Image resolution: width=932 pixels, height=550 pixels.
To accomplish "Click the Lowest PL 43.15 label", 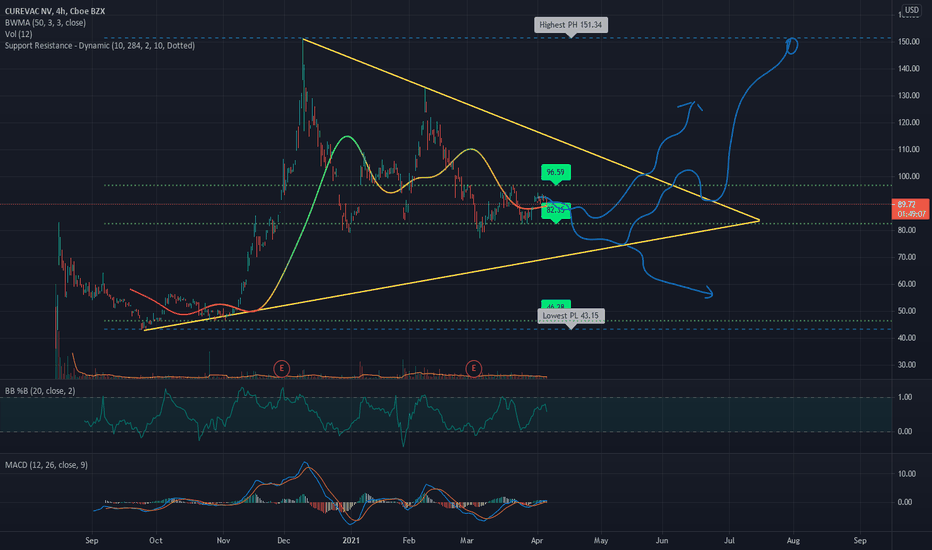I will point(571,316).
